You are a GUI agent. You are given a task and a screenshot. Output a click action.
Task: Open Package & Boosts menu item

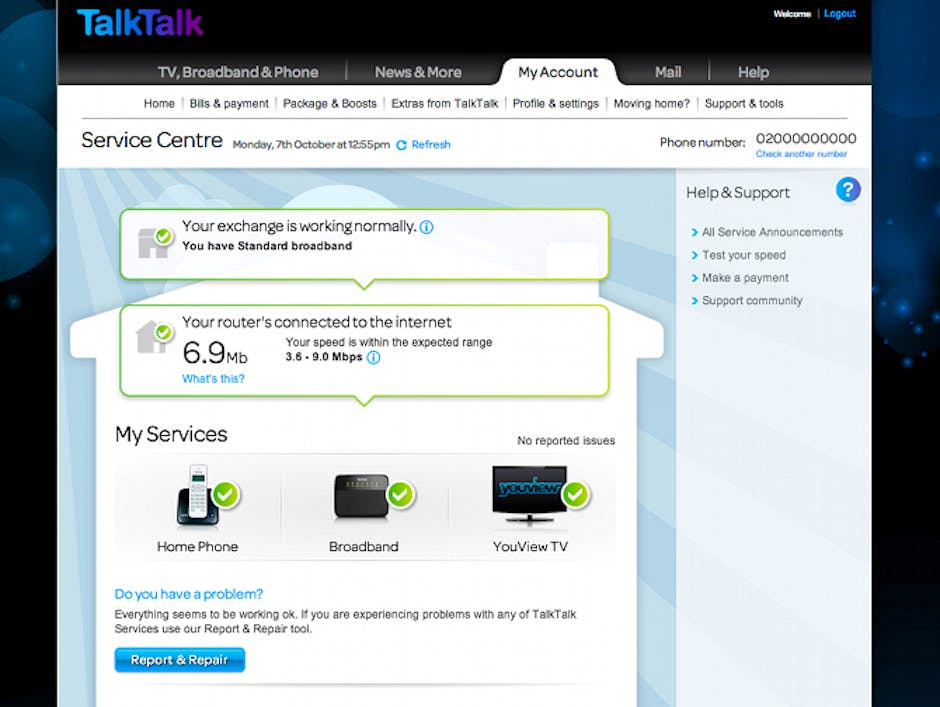pyautogui.click(x=329, y=103)
